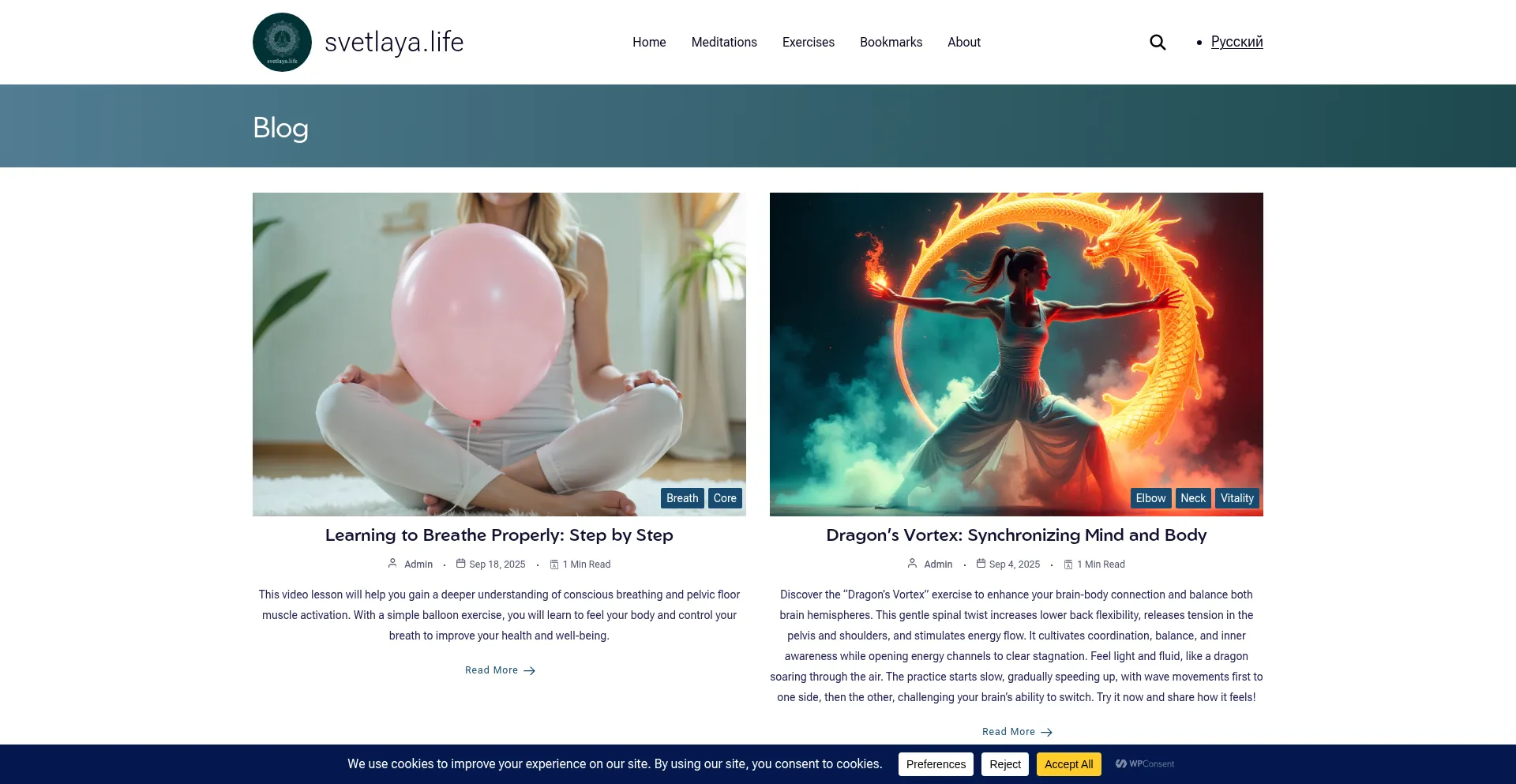
Task: Open the Meditations menu item
Action: click(724, 42)
